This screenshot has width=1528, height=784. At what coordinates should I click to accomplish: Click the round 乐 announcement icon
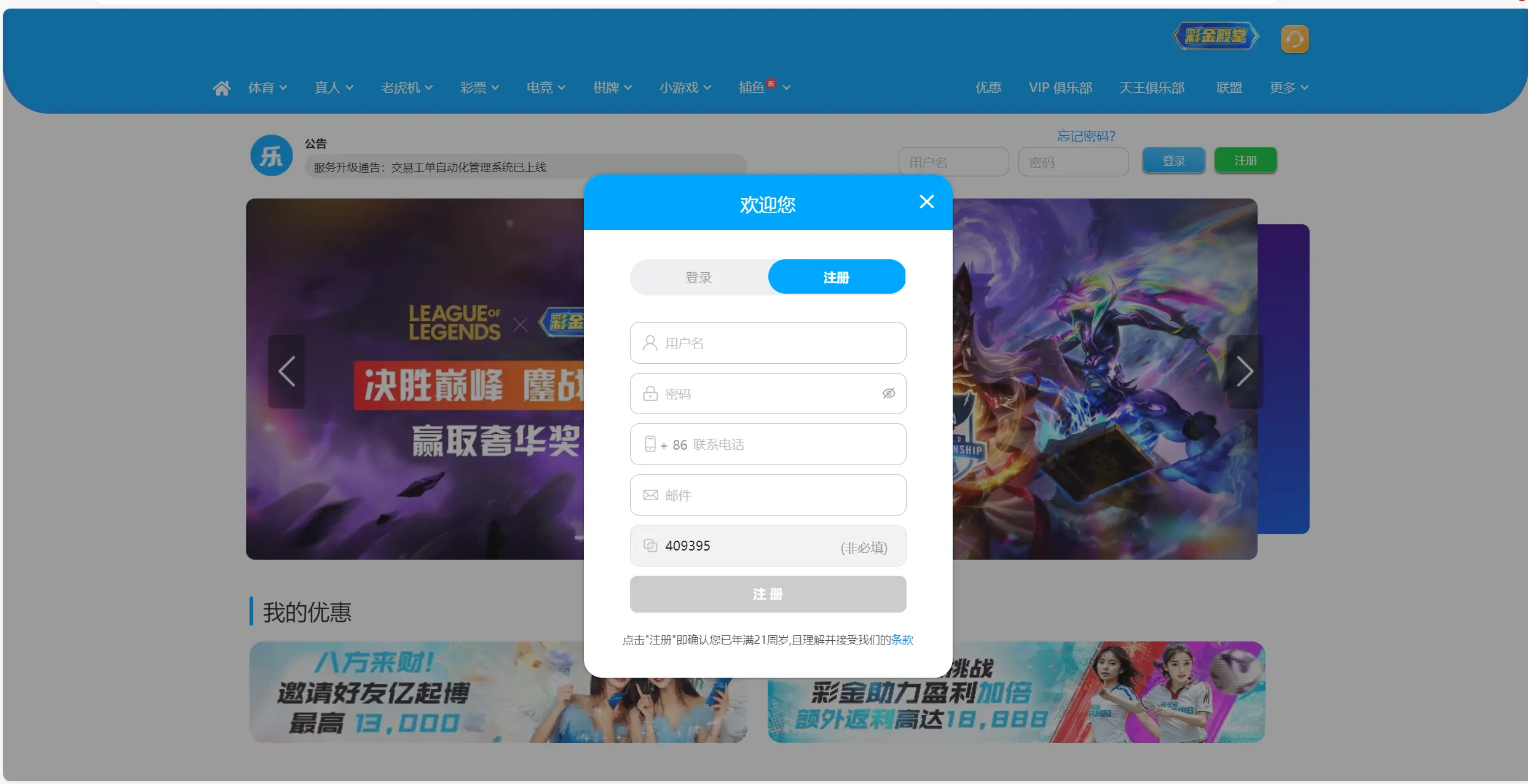pos(271,156)
